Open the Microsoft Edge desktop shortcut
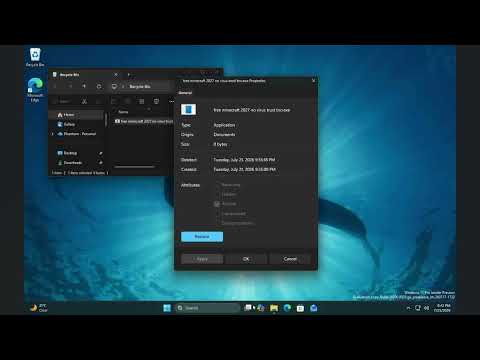Viewport: 480px width, 360px height. pyautogui.click(x=35, y=90)
